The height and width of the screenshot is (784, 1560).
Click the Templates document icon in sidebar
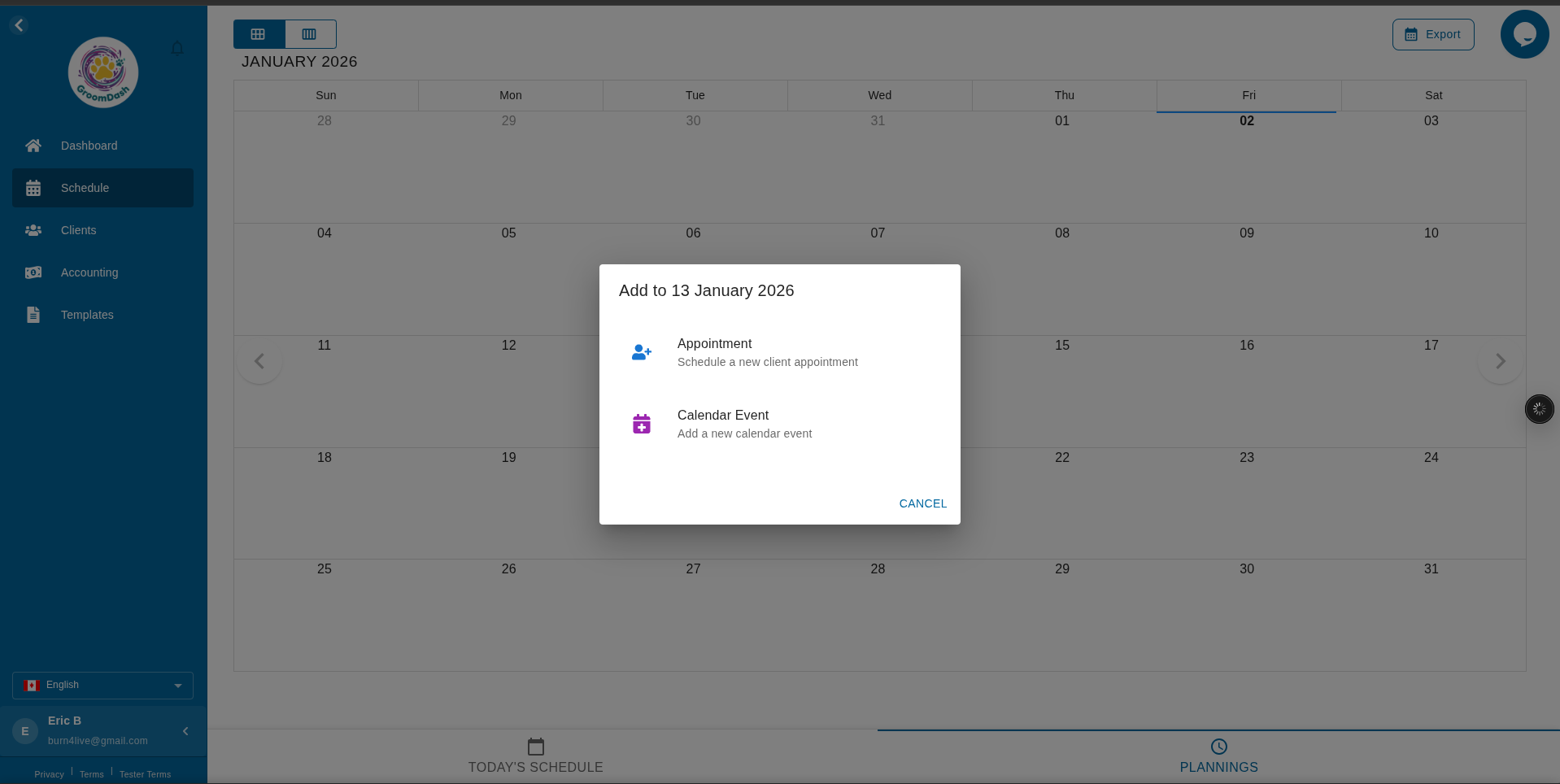33,315
